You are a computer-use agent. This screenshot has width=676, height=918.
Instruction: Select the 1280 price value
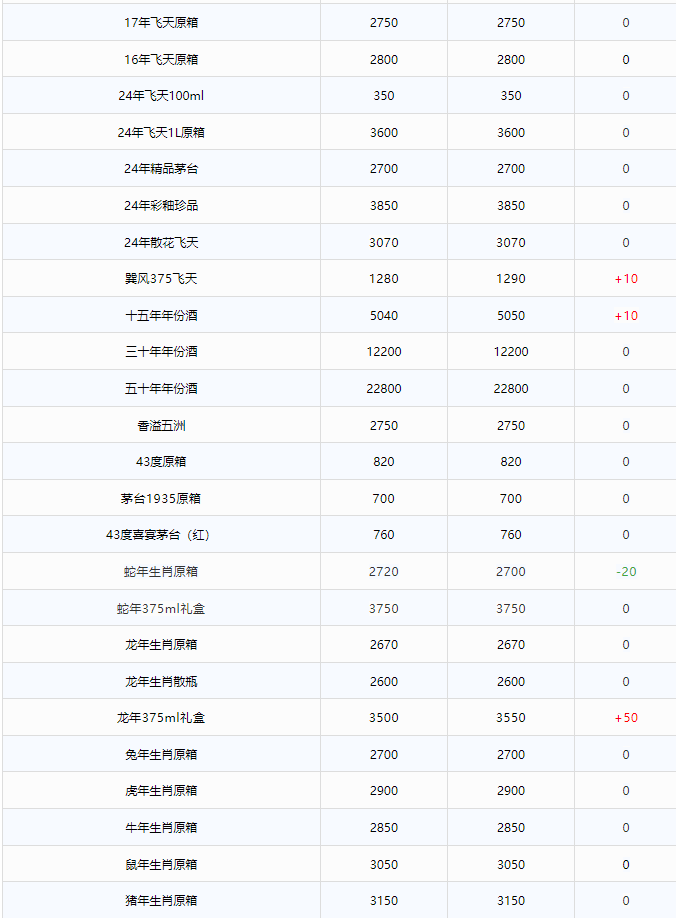click(x=383, y=279)
